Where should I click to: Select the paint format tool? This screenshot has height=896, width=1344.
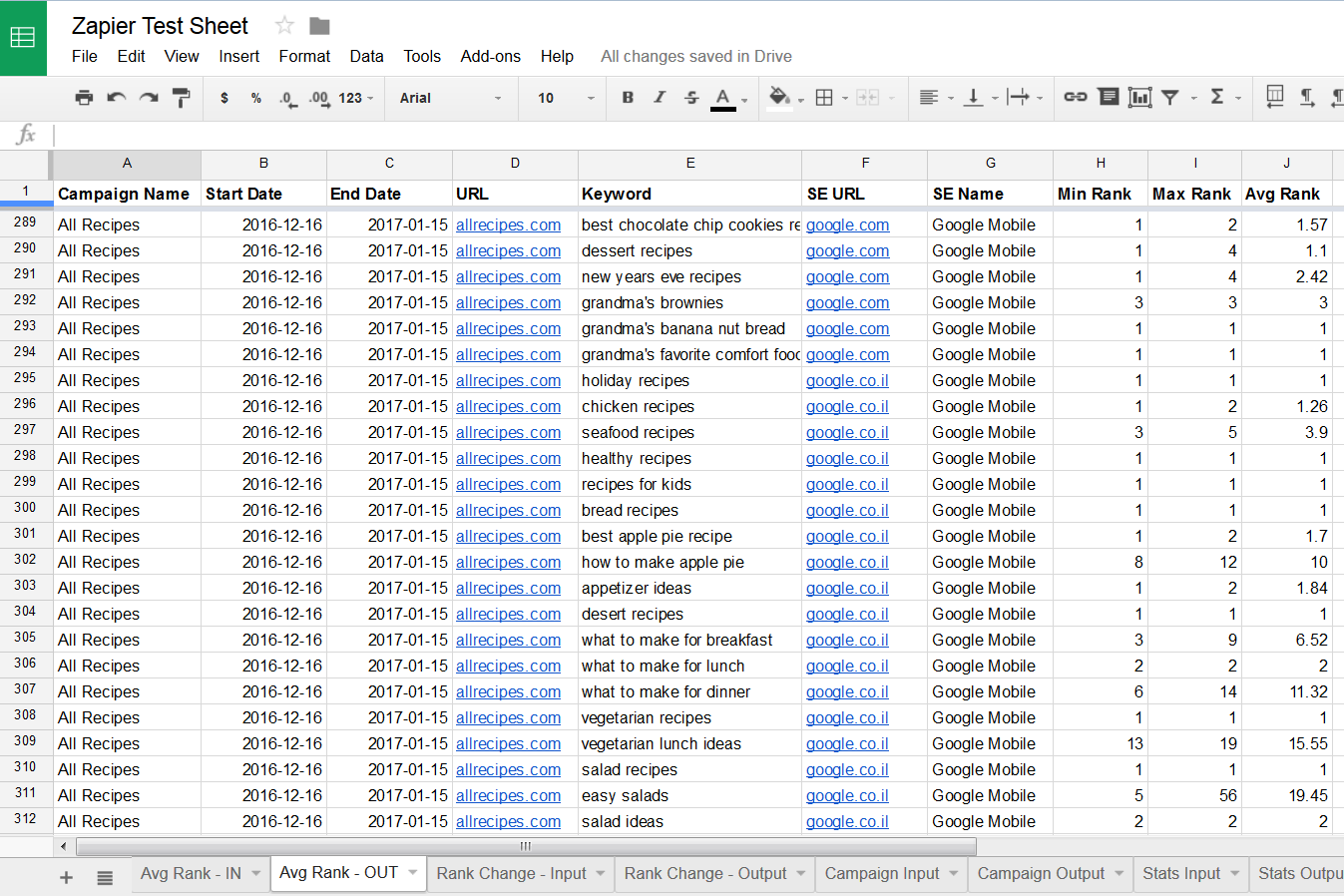[x=181, y=97]
